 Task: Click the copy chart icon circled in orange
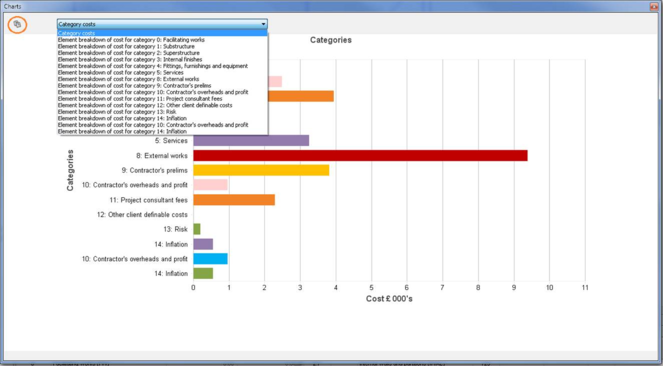tap(17, 25)
